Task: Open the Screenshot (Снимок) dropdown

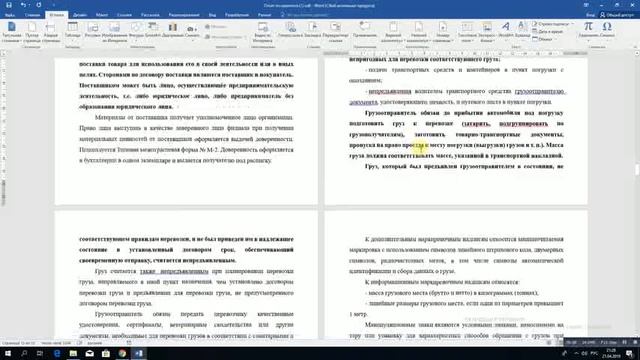Action: pos(192,31)
